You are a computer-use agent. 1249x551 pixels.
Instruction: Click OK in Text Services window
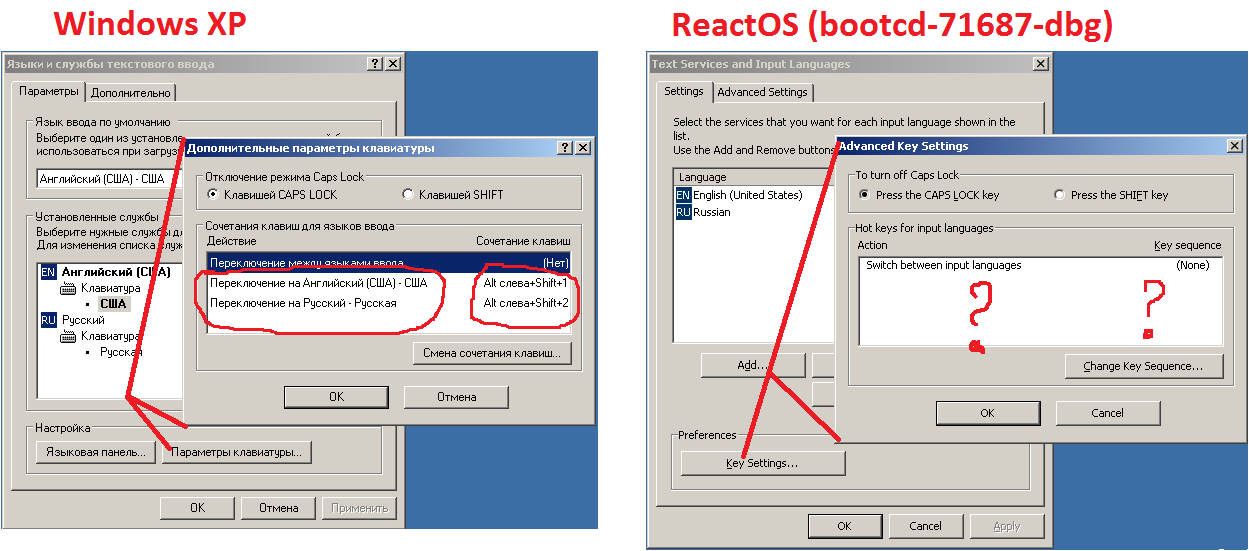[844, 526]
